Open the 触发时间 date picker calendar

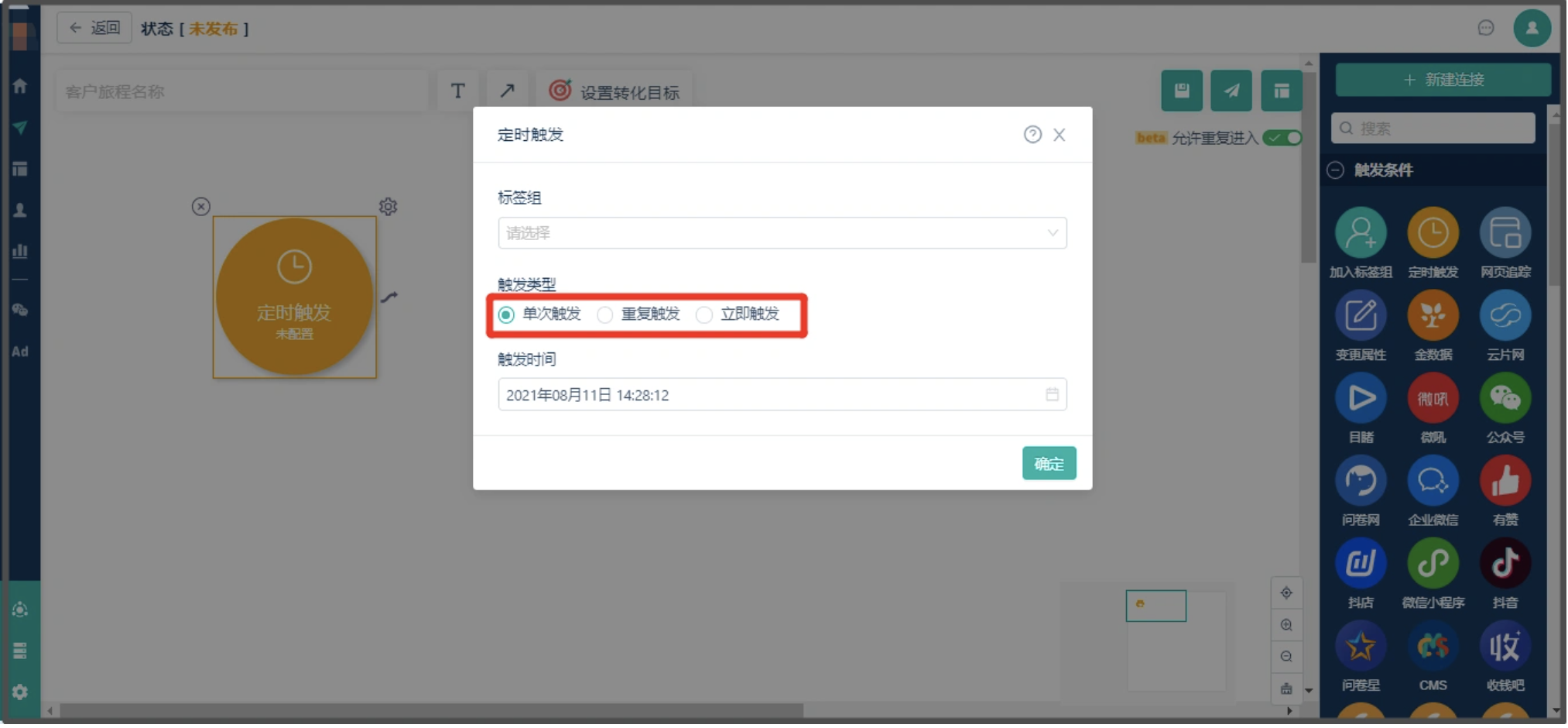click(x=1053, y=395)
